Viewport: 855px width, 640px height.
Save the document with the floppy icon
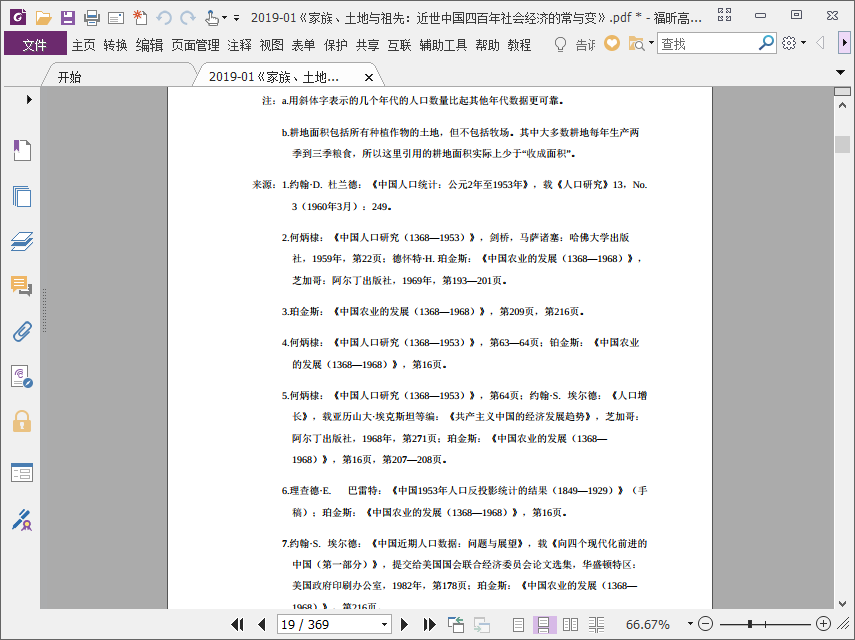click(68, 18)
